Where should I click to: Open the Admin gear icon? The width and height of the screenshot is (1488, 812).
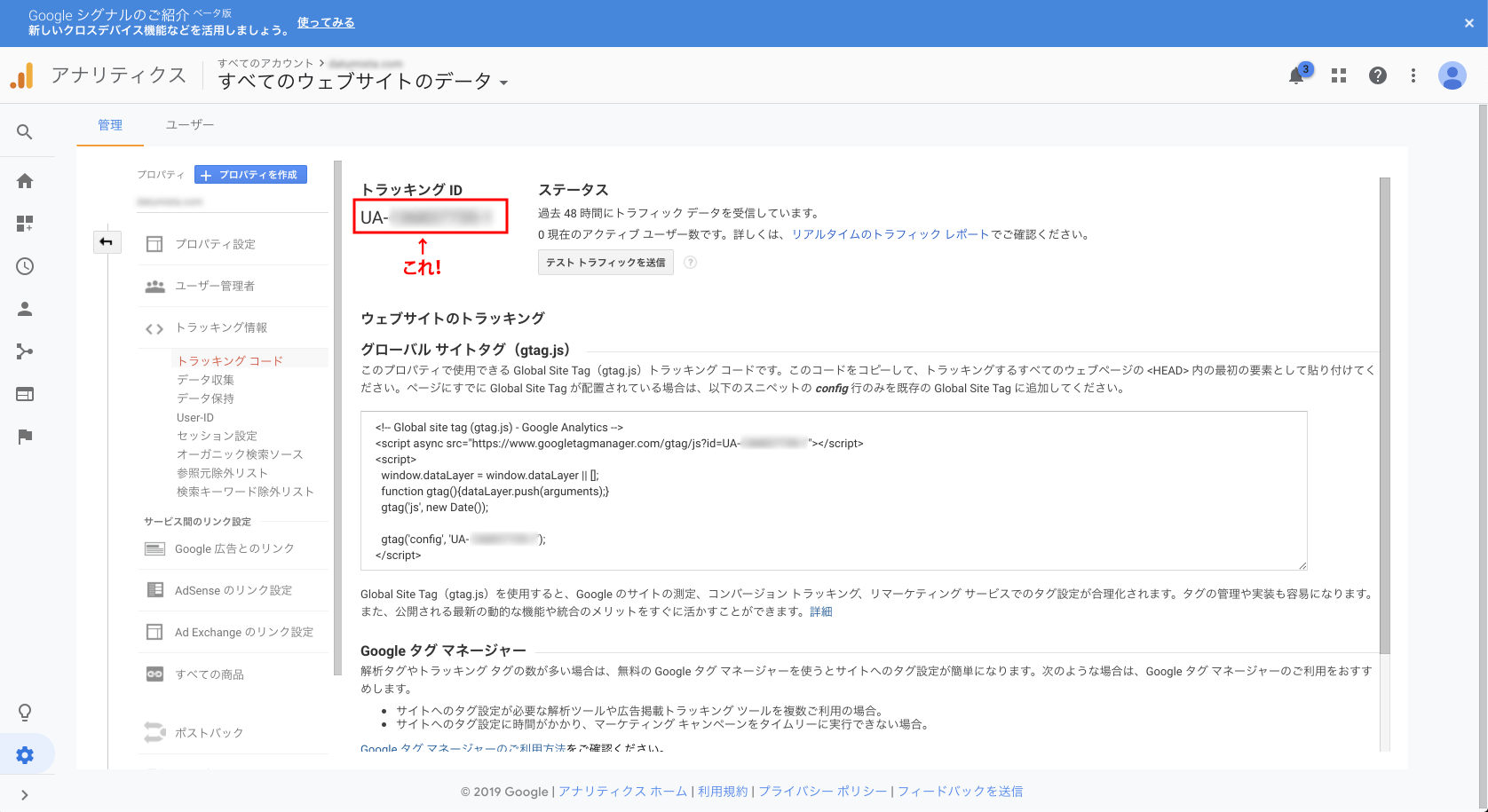25,755
